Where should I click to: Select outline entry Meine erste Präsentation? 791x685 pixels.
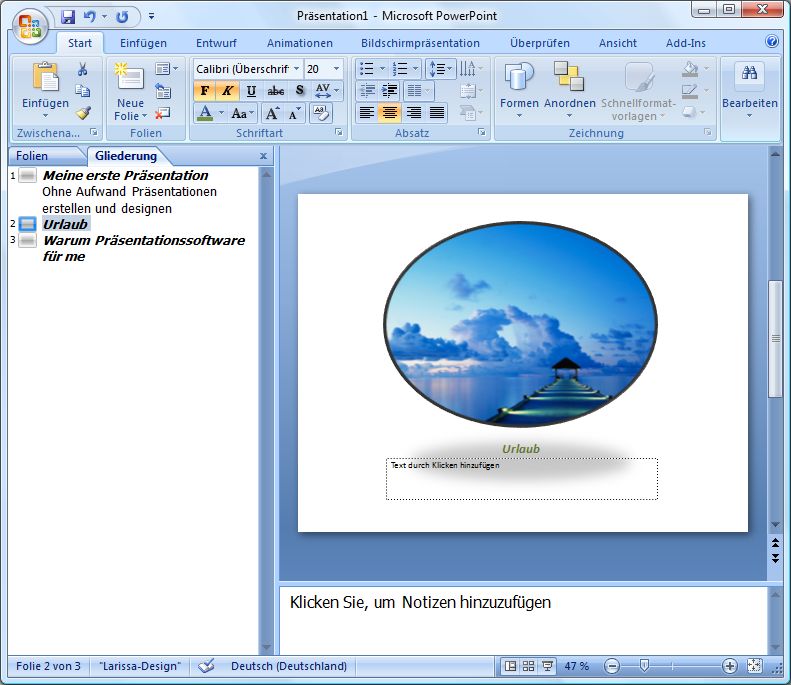click(125, 176)
